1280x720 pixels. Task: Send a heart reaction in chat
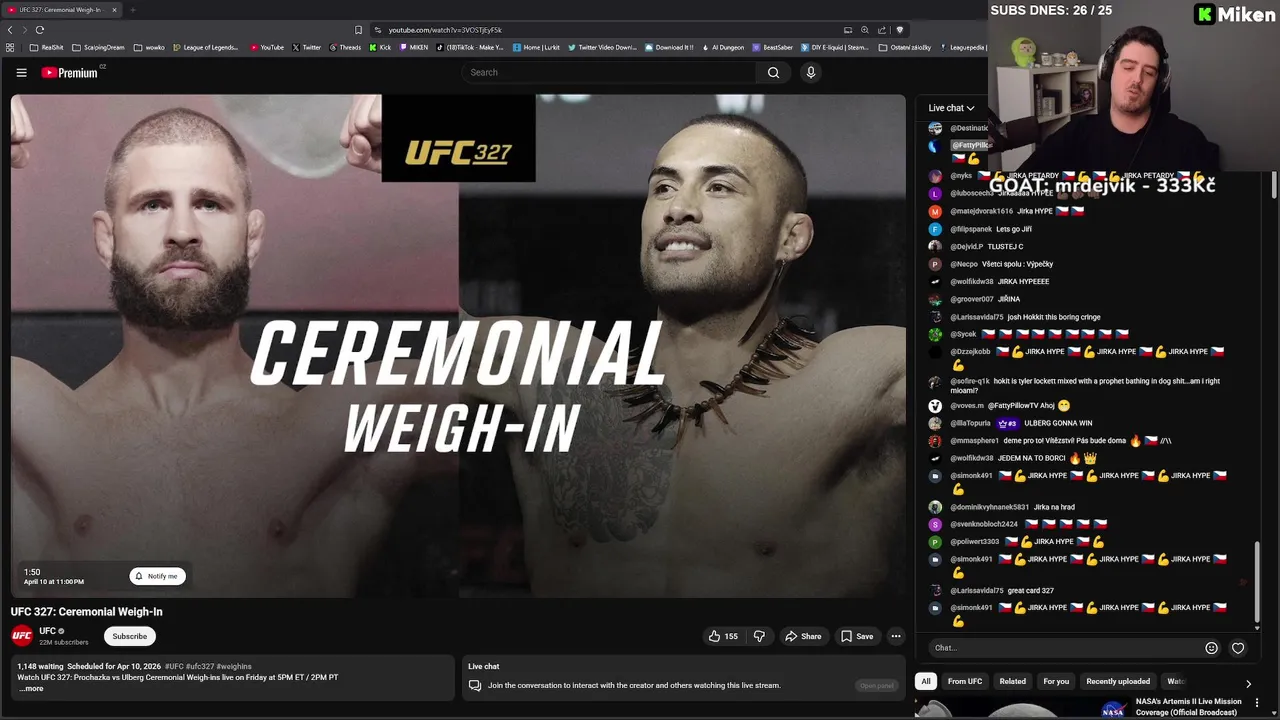(1238, 648)
